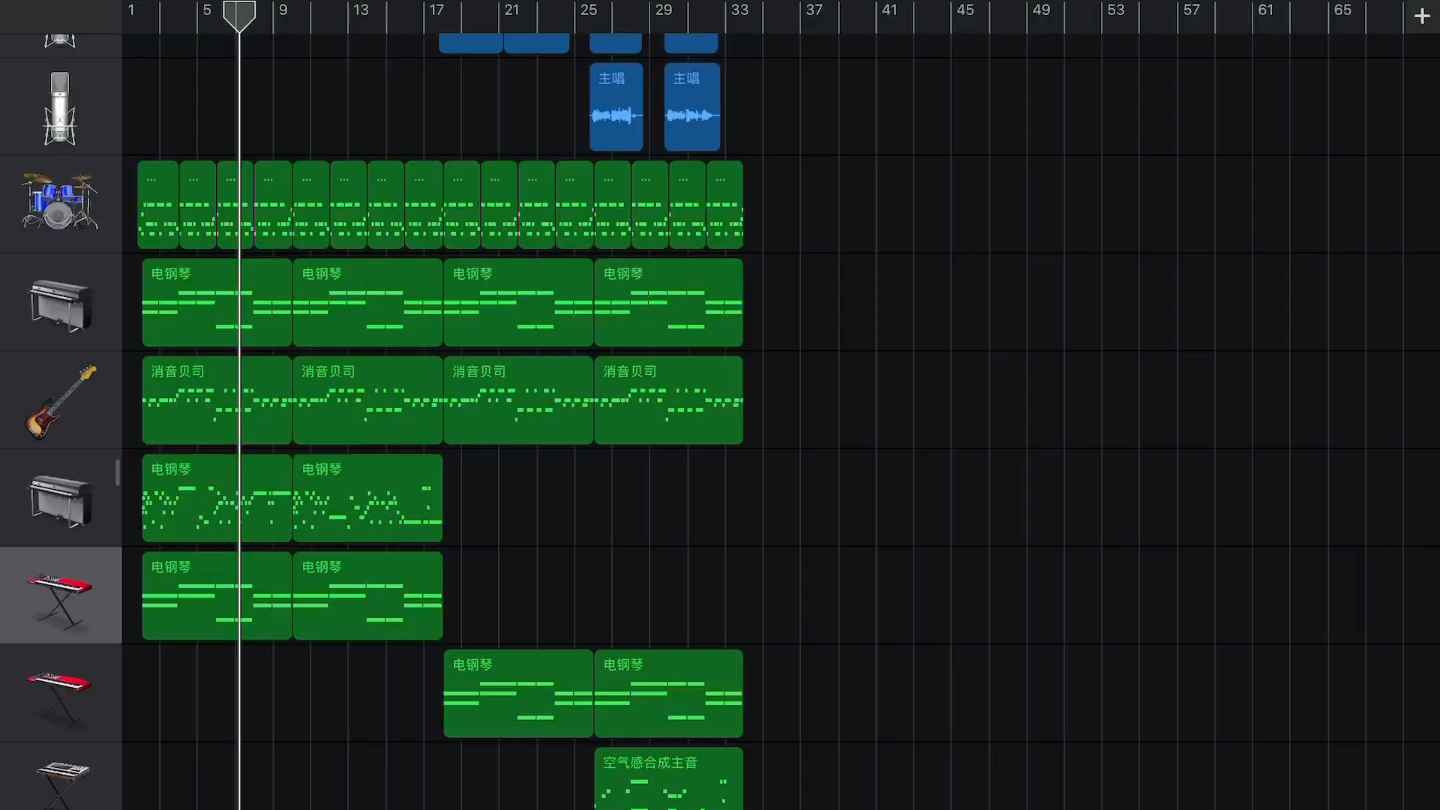Select bar 9 电钢琴 region on track above bass
1440x810 pixels.
click(x=368, y=302)
